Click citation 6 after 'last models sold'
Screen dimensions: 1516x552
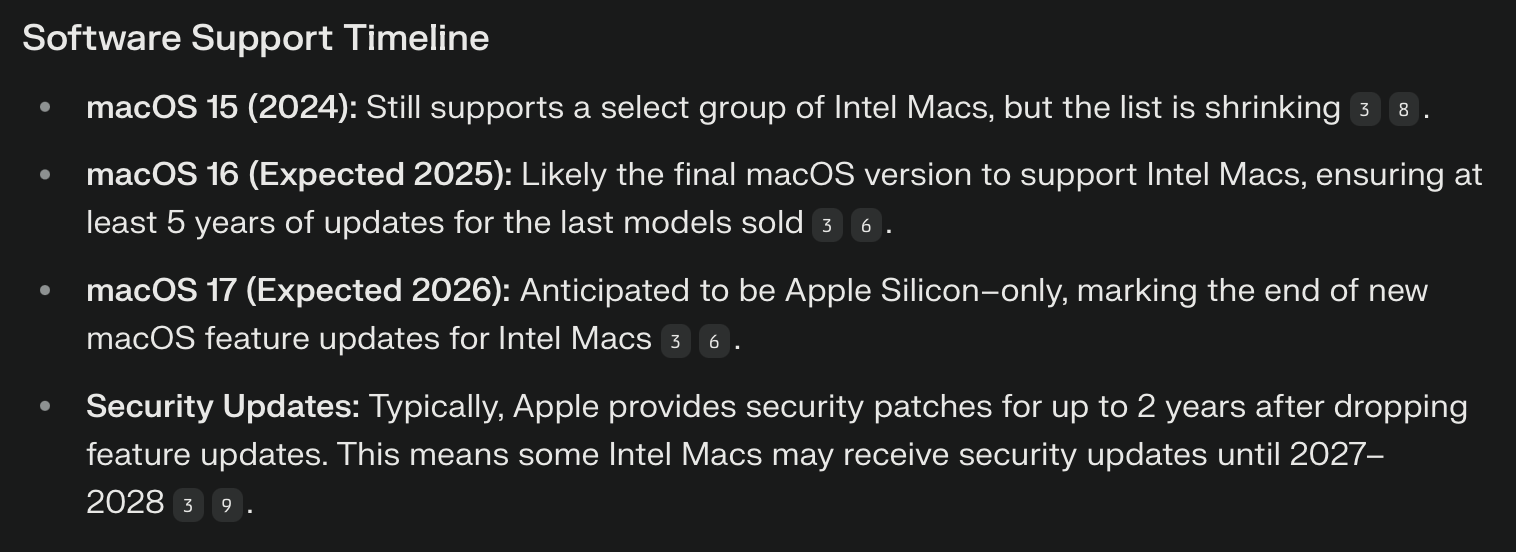866,225
